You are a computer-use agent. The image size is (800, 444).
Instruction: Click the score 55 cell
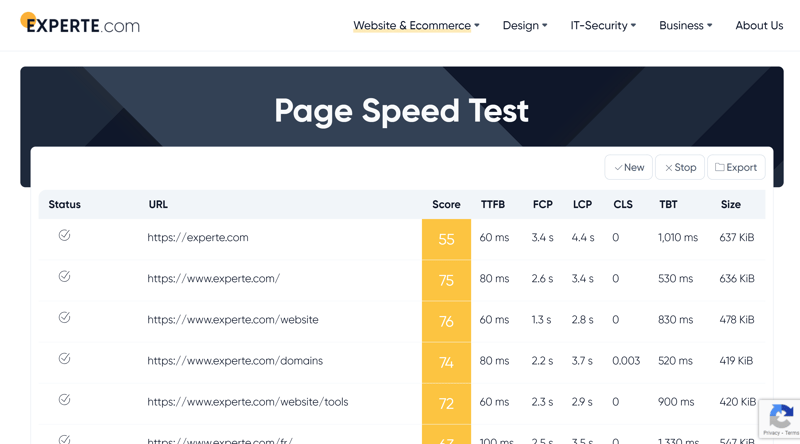coord(446,239)
